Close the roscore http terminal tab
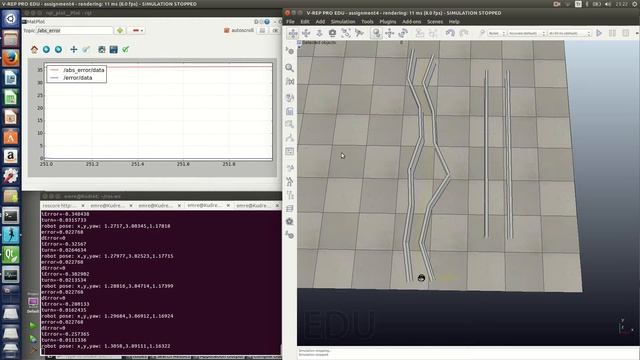The height and width of the screenshot is (360, 640). [83, 206]
